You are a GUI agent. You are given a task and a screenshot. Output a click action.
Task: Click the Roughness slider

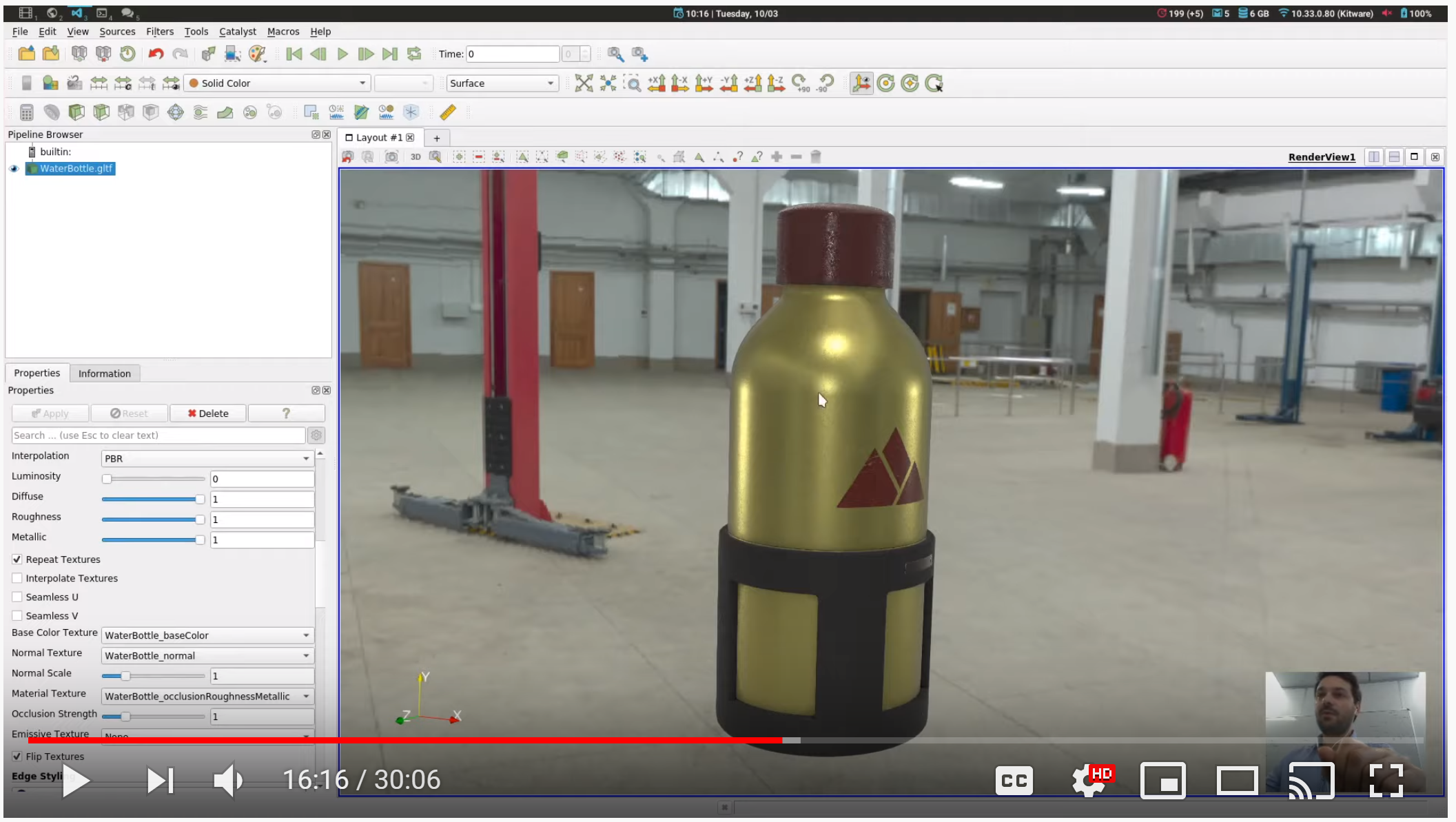(x=153, y=520)
